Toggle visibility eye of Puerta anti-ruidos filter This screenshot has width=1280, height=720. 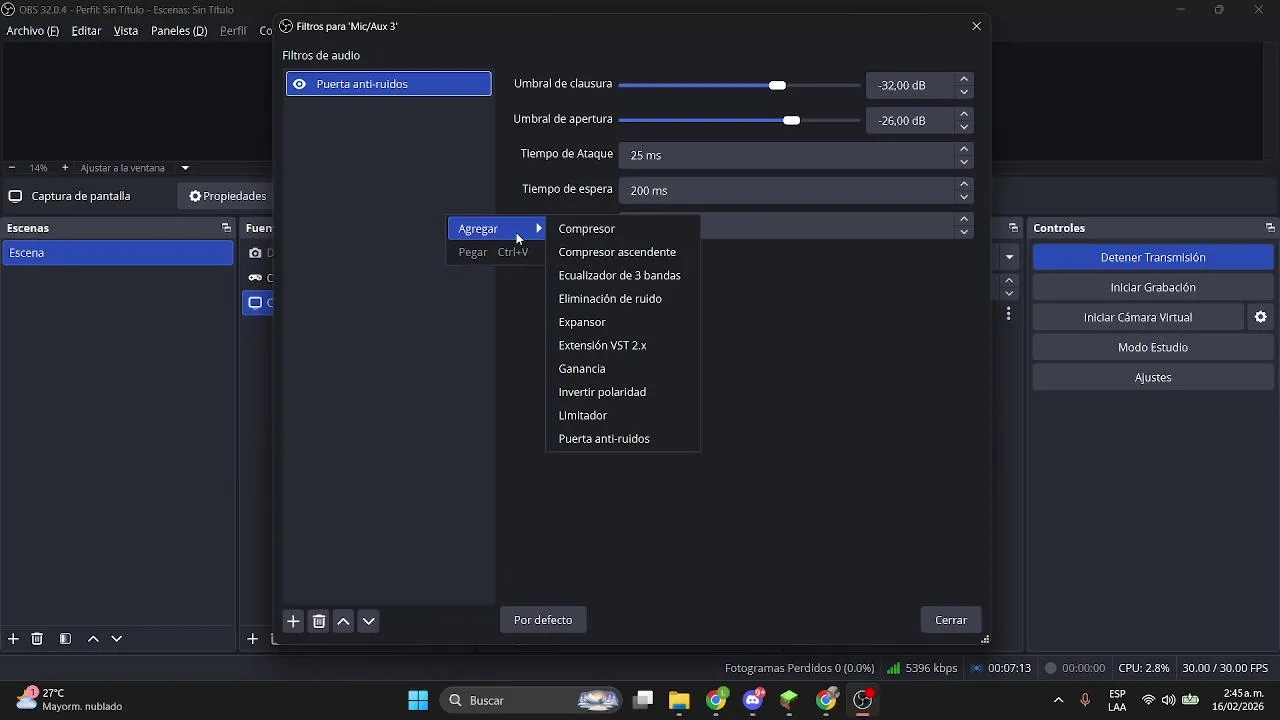pyautogui.click(x=299, y=84)
